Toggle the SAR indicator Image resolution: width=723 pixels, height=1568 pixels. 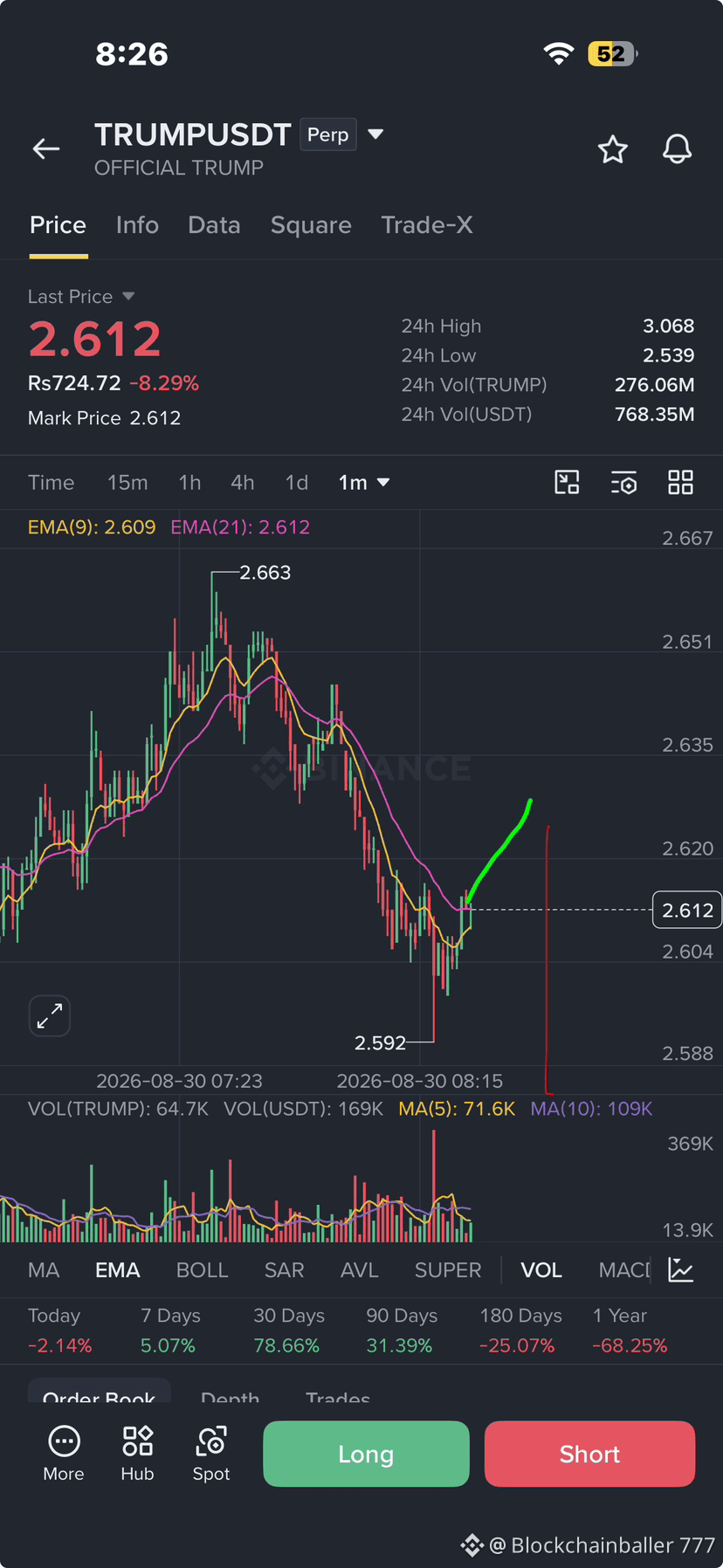coord(285,1269)
